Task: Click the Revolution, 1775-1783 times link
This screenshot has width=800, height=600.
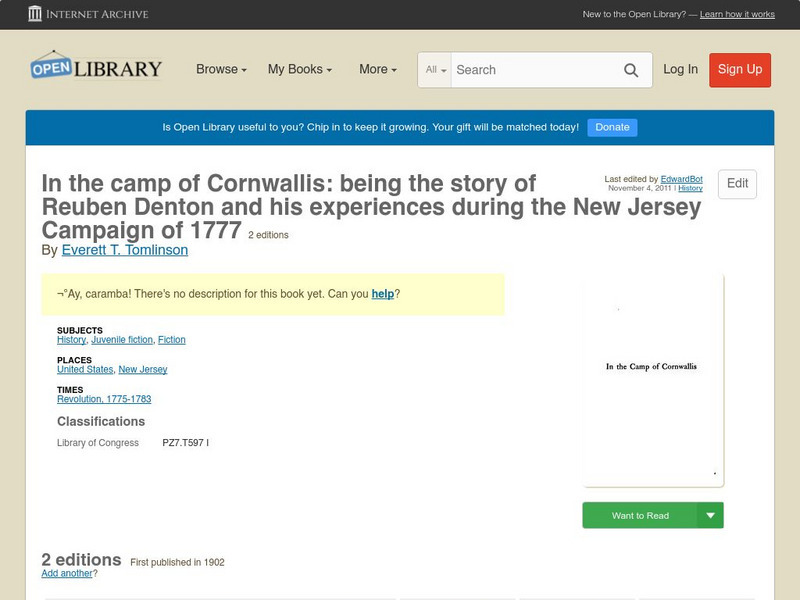Action: coord(104,400)
